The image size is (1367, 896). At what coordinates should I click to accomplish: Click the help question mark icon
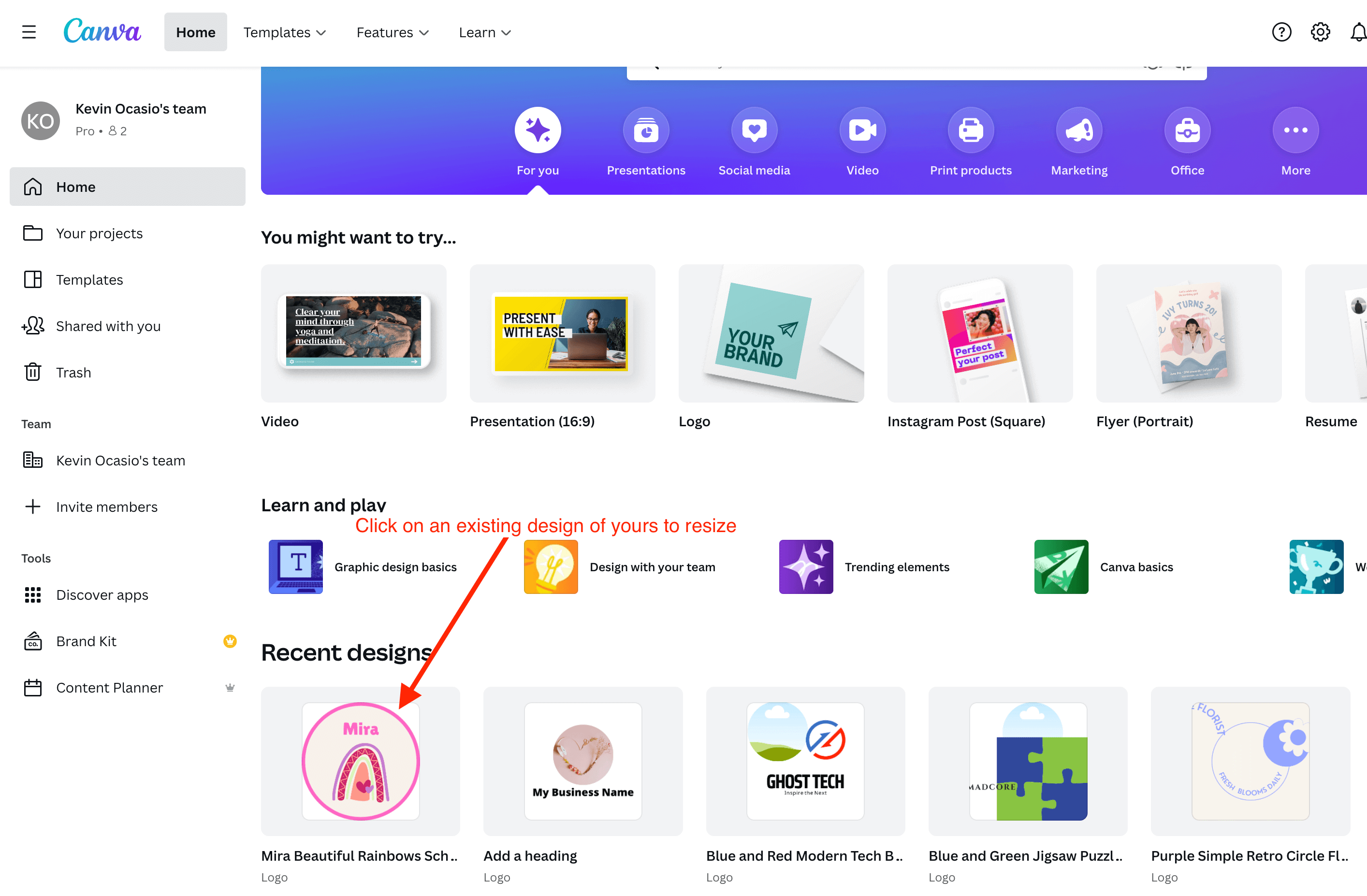1281,32
